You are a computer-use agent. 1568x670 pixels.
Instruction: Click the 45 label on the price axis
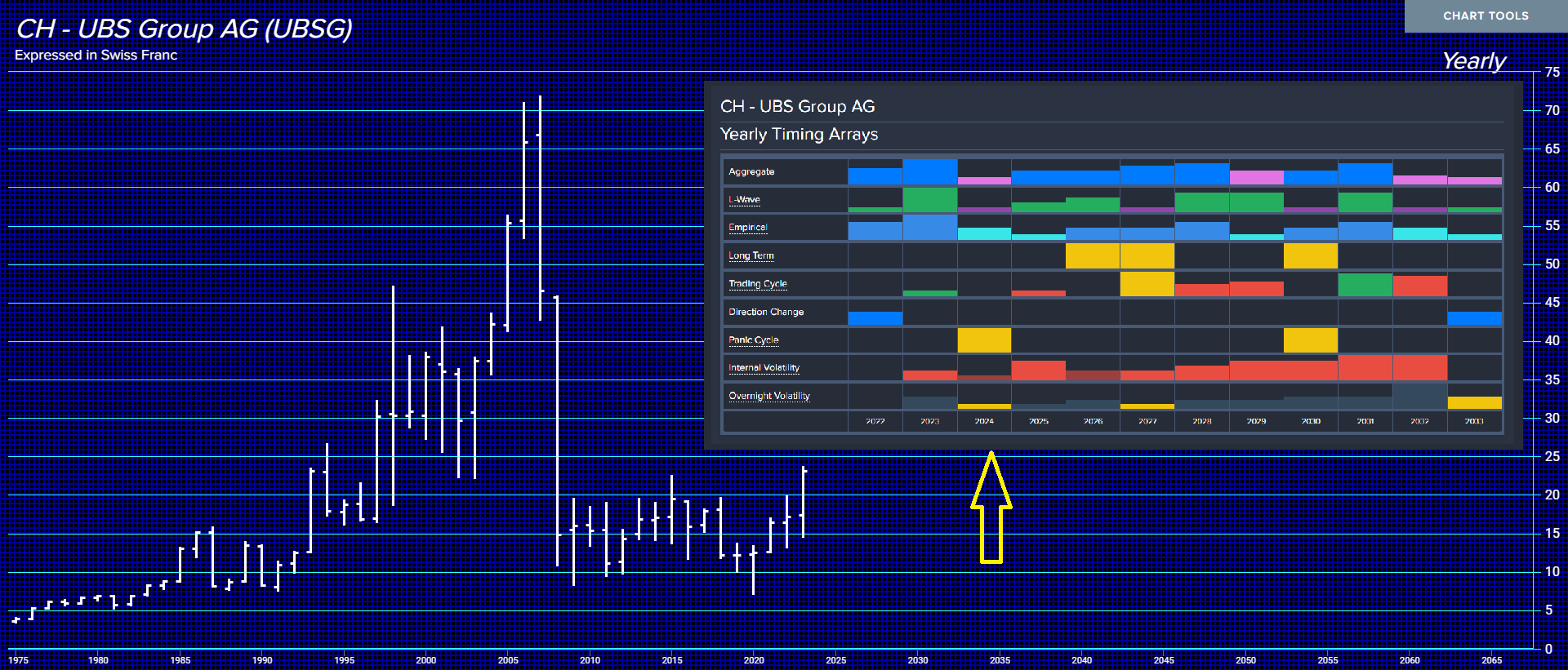coord(1552,302)
